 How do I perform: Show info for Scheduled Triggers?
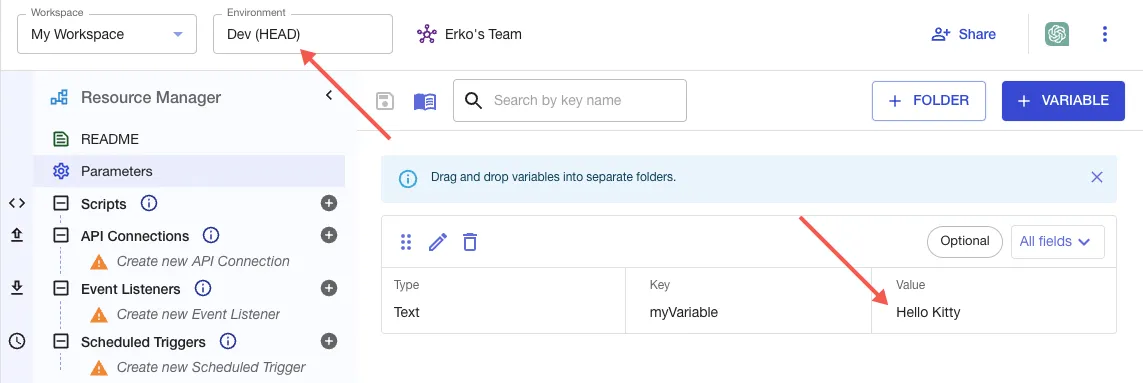[x=228, y=341]
